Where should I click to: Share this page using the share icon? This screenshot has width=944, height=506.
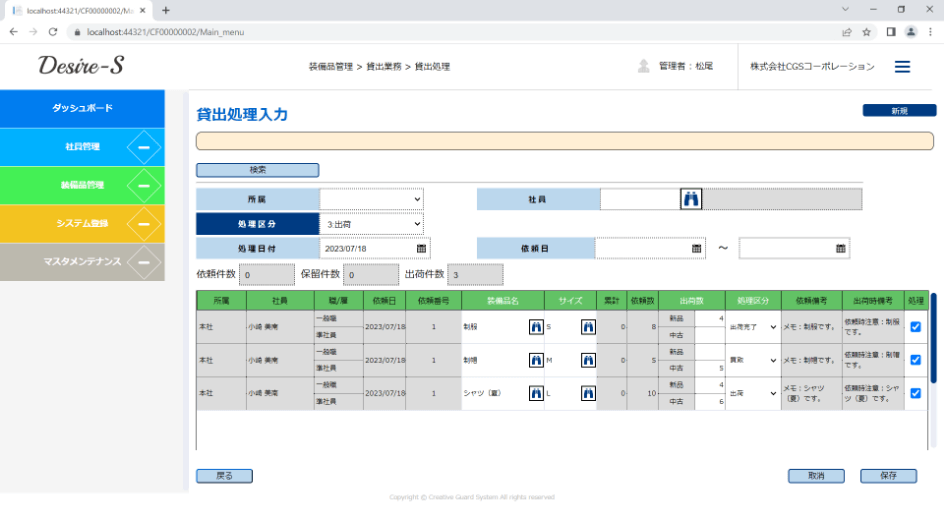[x=846, y=32]
